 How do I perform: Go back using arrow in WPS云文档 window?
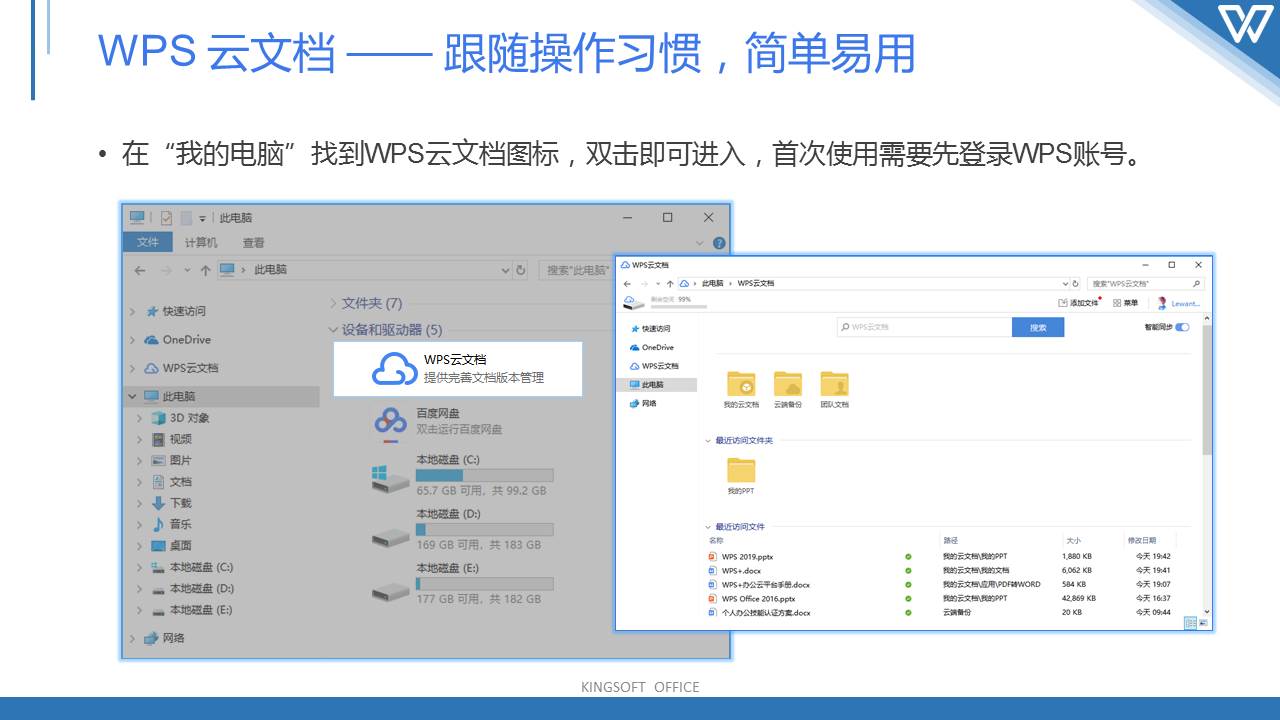click(626, 283)
